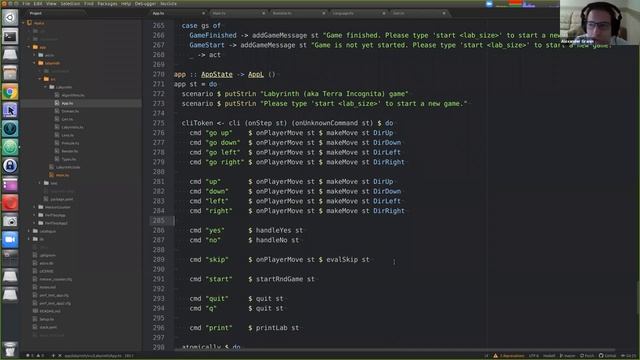The width and height of the screenshot is (640, 360).
Task: Open the Ubuntu dash launcher icon
Action: (10, 18)
